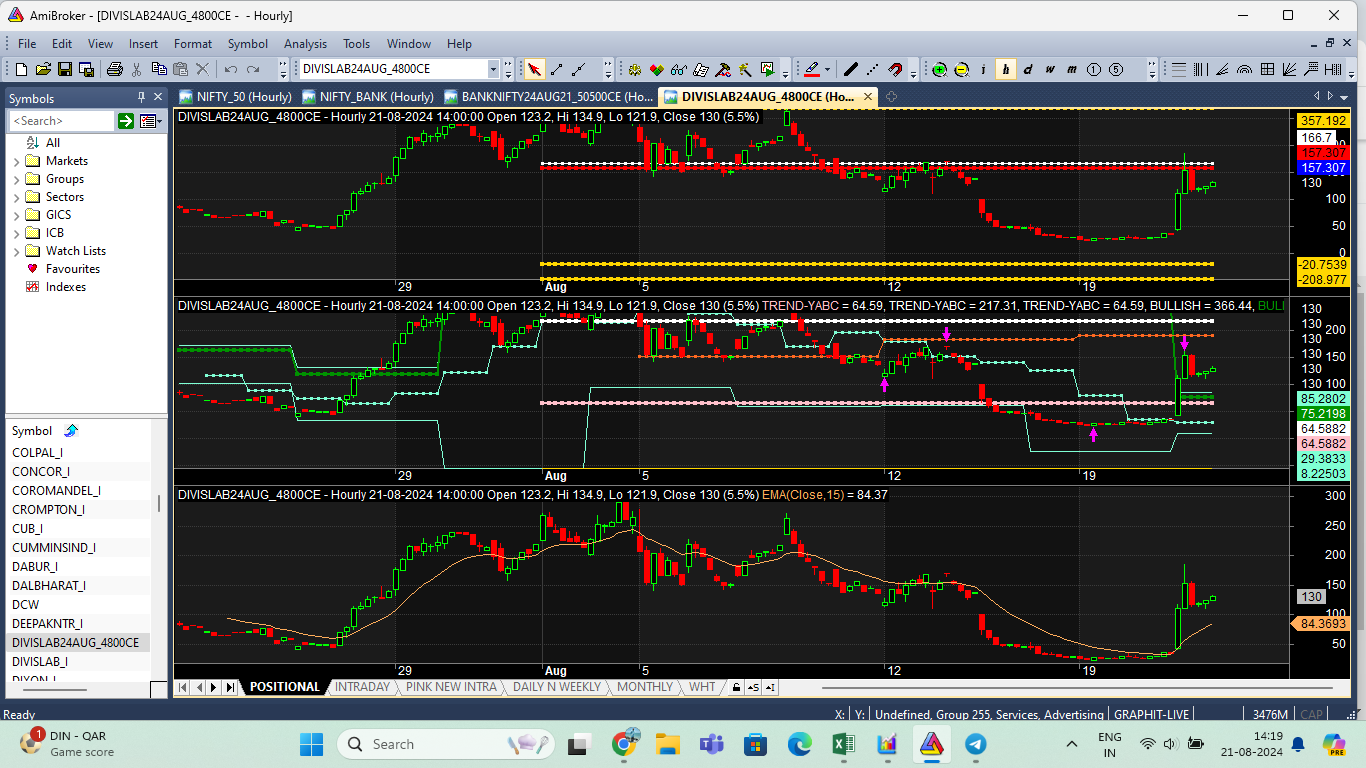Select the Gann square grid tool
1366x768 pixels.
click(x=1266, y=69)
